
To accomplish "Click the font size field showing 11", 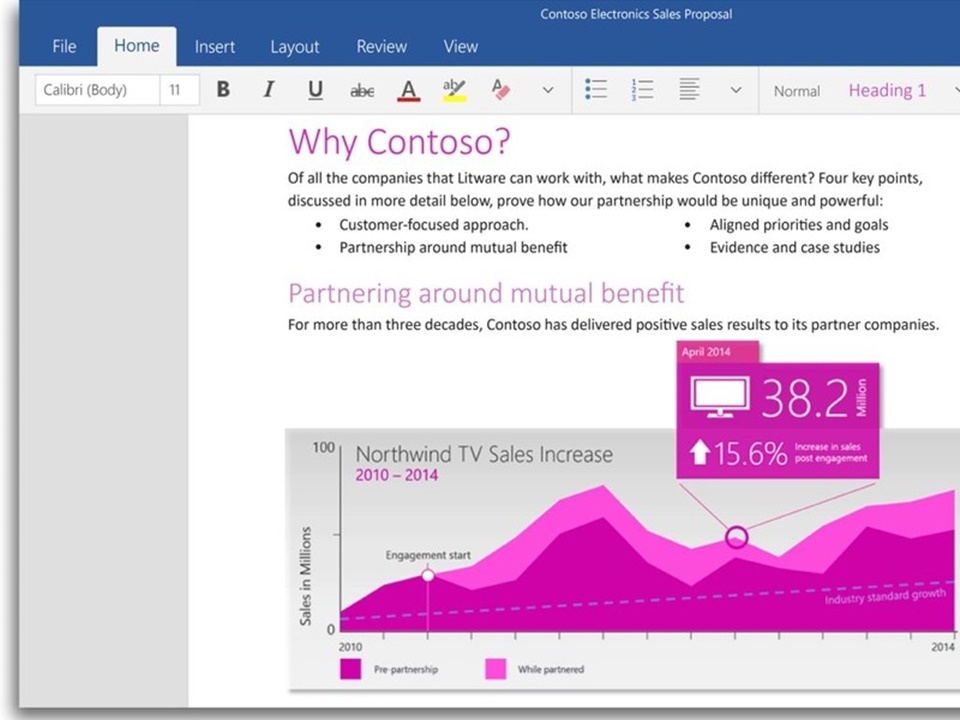I will coord(176,90).
